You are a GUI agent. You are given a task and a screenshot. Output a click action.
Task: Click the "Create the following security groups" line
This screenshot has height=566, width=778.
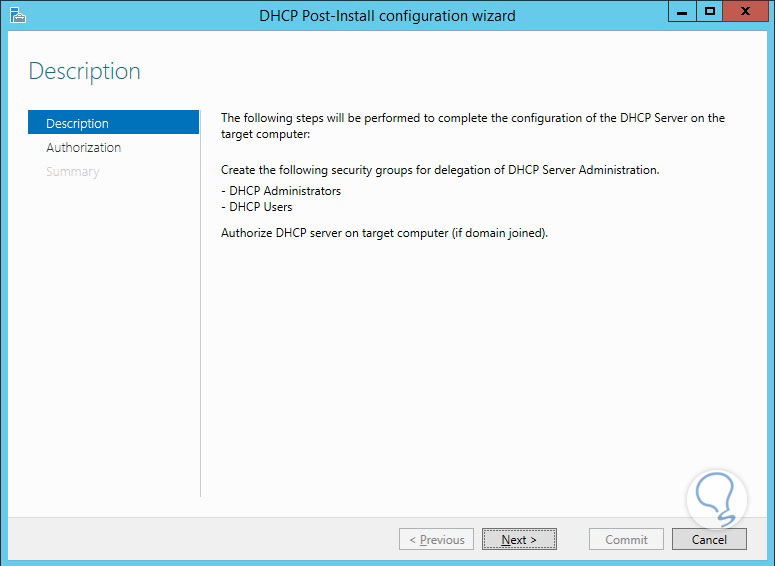point(440,170)
